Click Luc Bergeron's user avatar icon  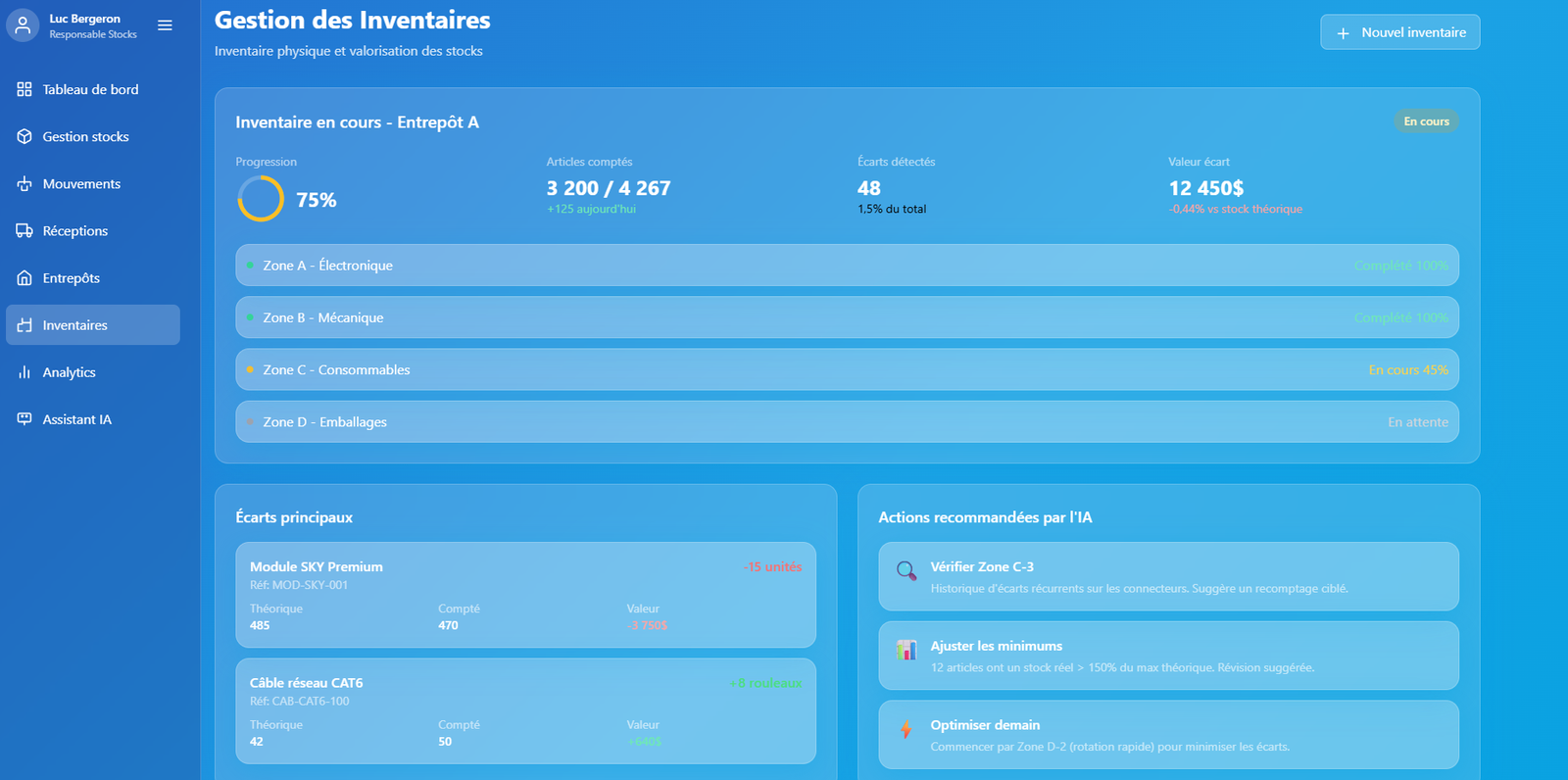click(23, 25)
